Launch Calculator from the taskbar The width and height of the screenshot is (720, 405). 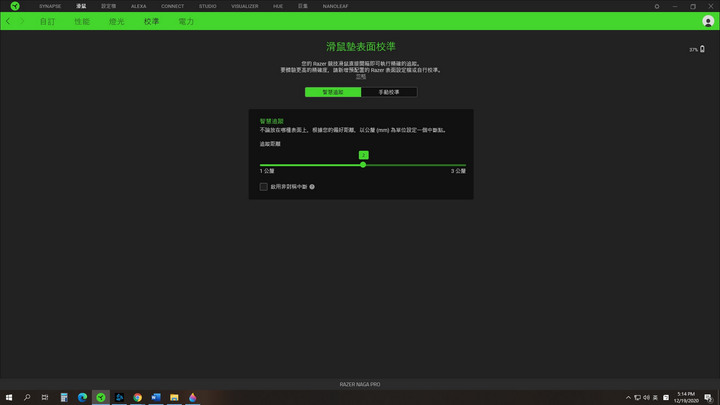tap(64, 397)
